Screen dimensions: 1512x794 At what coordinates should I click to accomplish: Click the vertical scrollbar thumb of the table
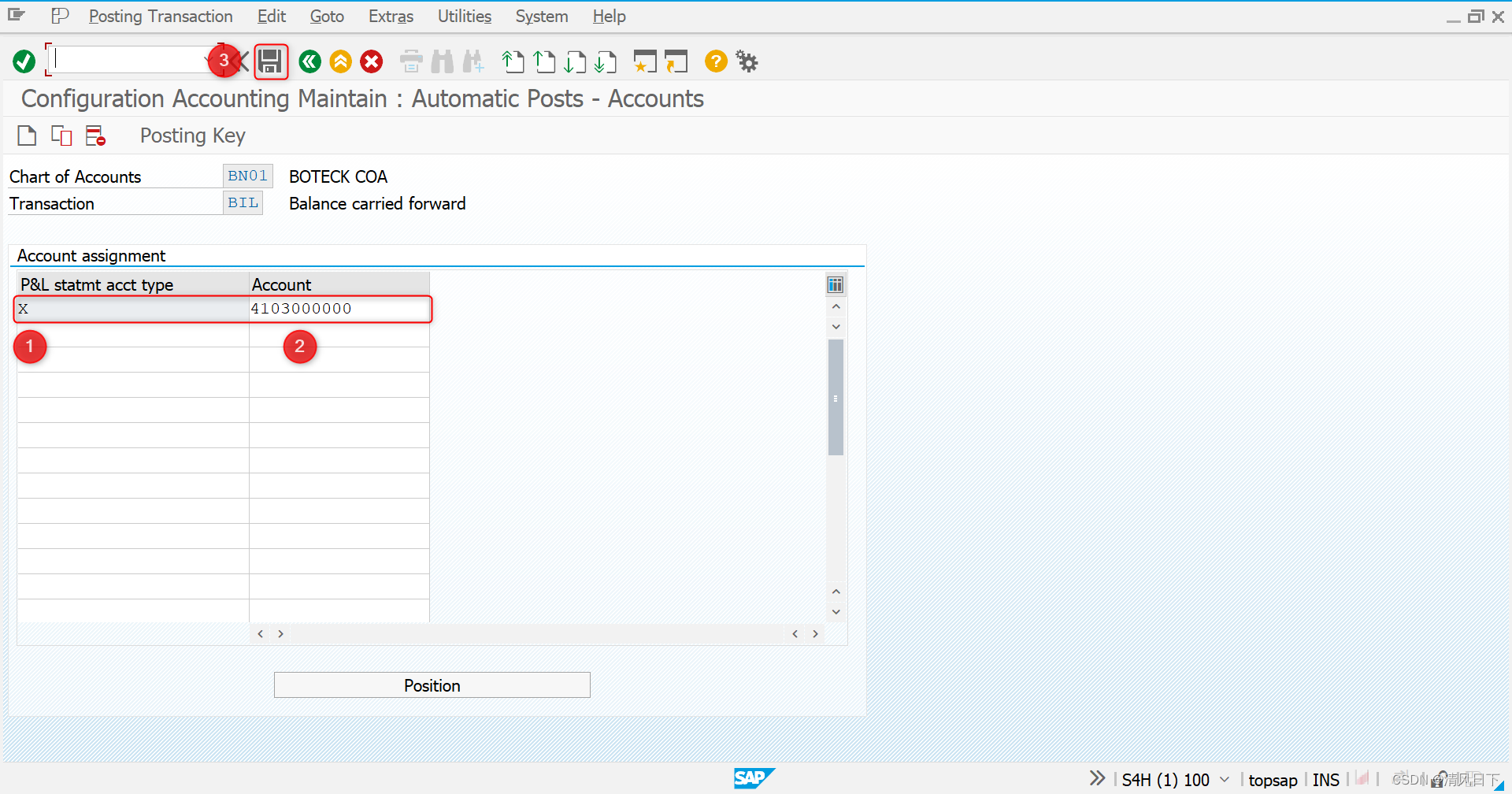pyautogui.click(x=836, y=398)
